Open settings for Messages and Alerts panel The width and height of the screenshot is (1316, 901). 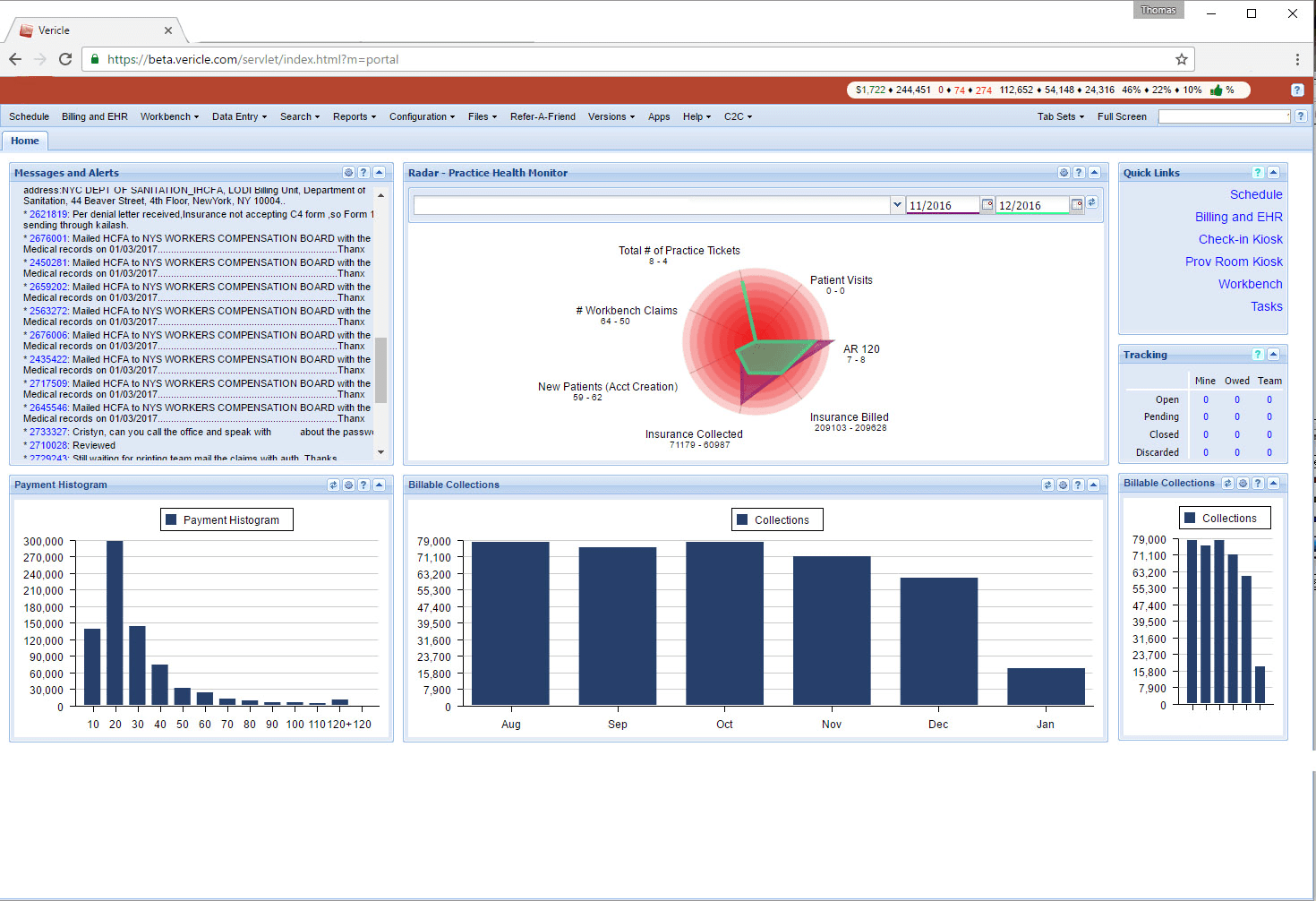[348, 172]
